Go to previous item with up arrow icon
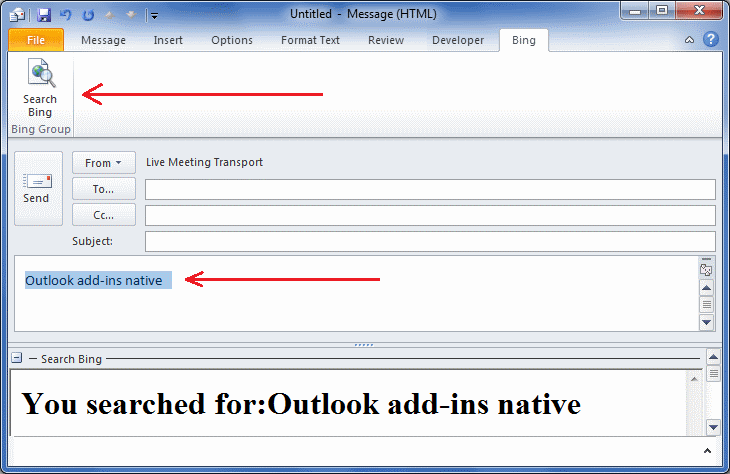Screen dimensions: 730x474 pos(110,15)
